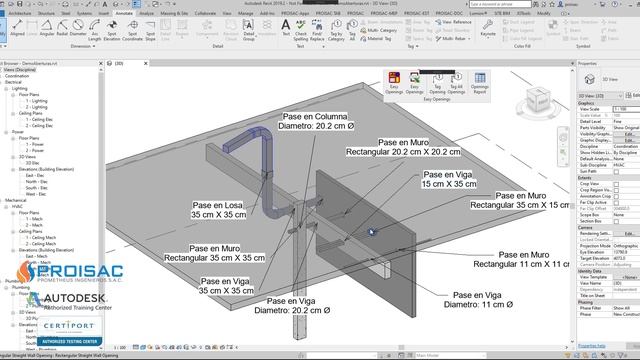The height and width of the screenshot is (360, 640).
Task: Select the Aligned dimension tool
Action: pyautogui.click(x=18, y=29)
